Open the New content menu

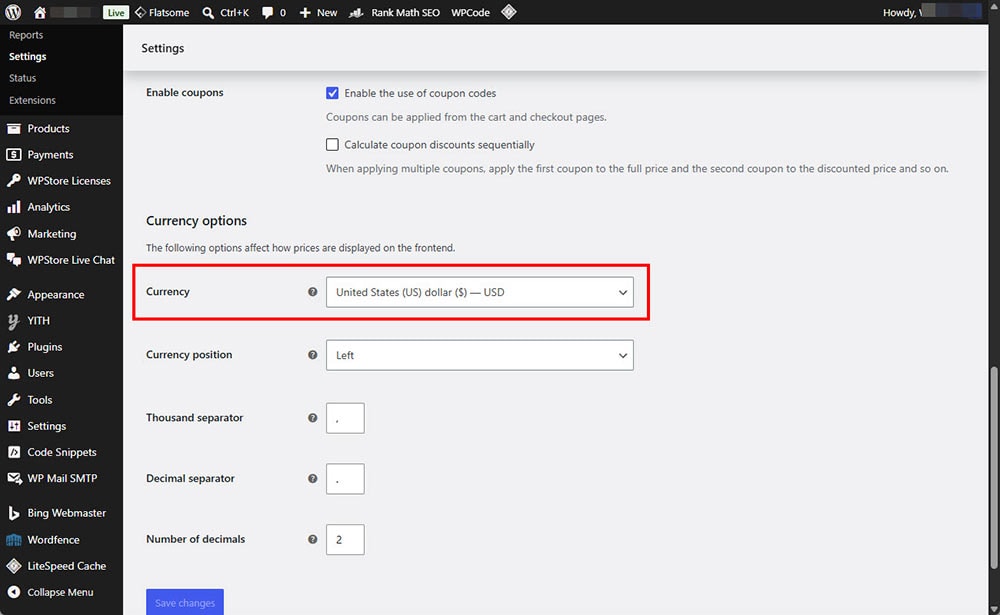click(x=318, y=12)
